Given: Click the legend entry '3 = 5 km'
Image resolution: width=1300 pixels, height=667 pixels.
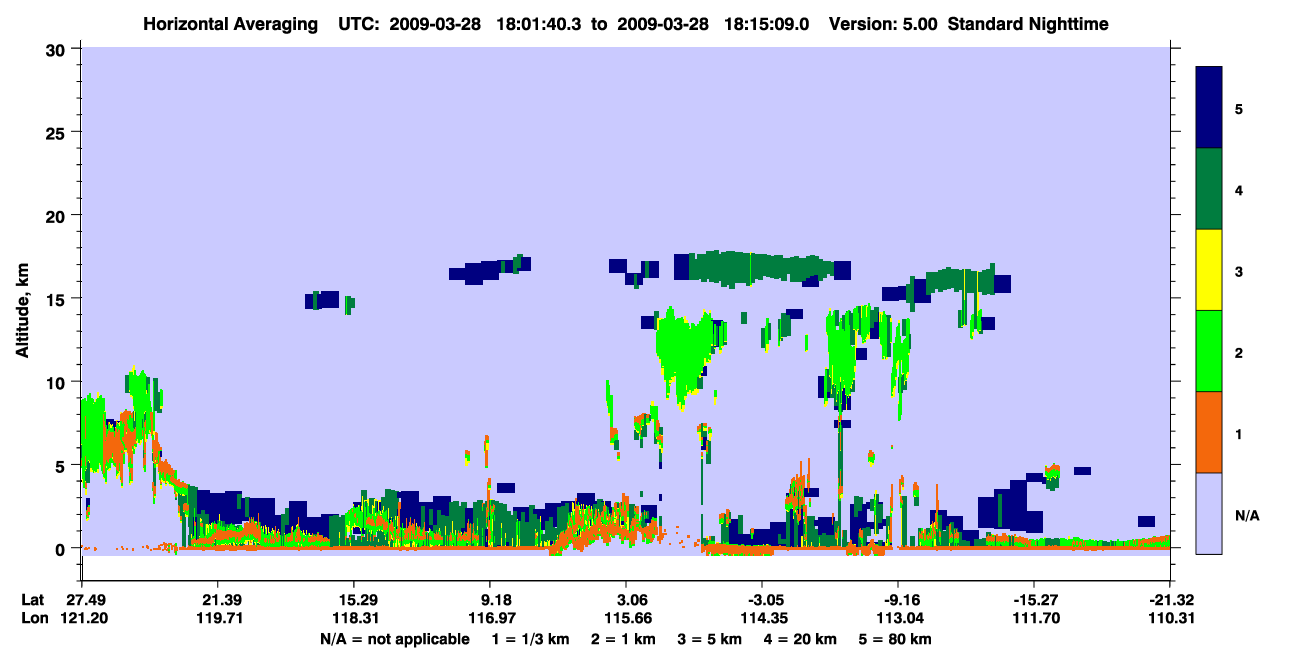Looking at the screenshot, I should pos(709,639).
